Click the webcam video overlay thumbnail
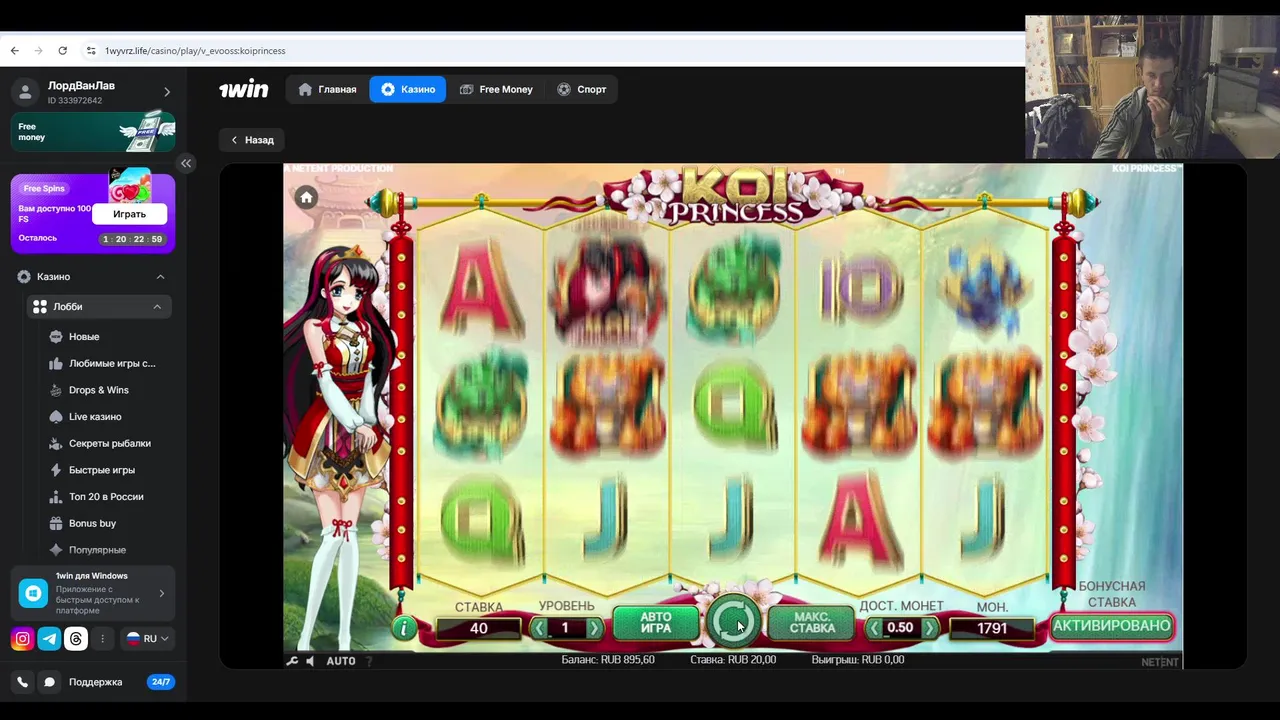This screenshot has width=1280, height=720. click(1152, 87)
